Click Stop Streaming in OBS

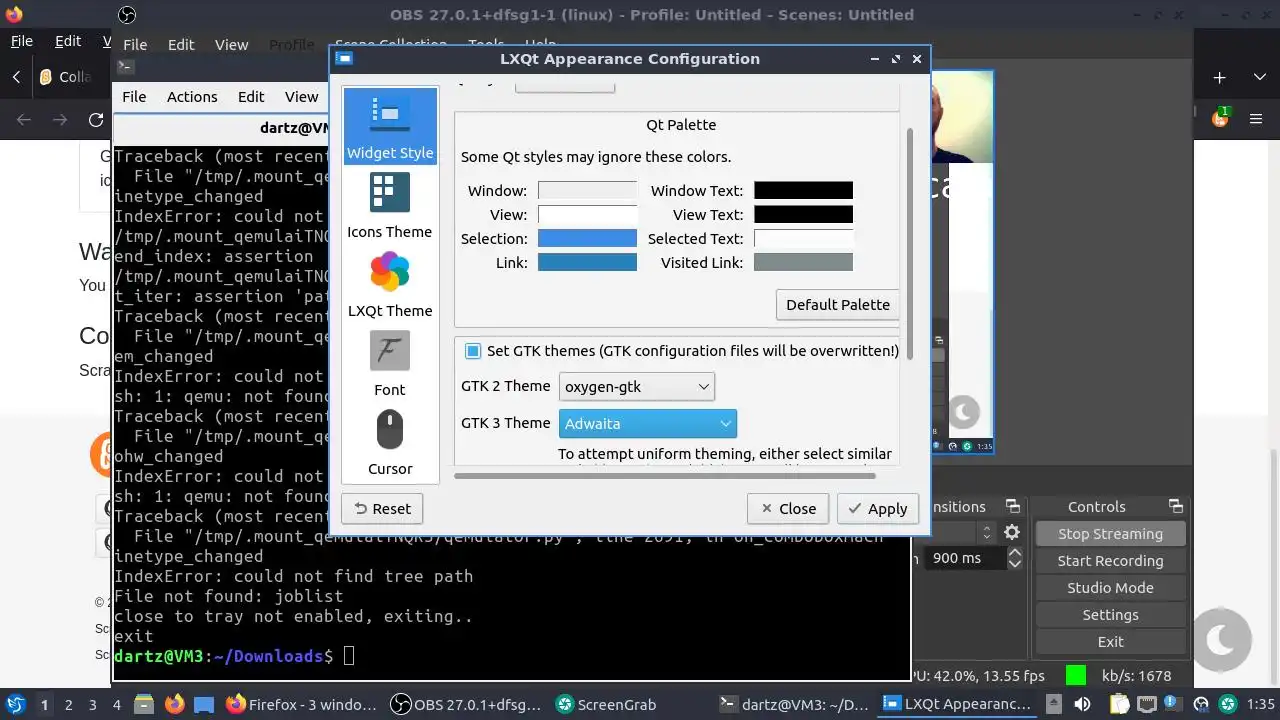tap(1110, 534)
